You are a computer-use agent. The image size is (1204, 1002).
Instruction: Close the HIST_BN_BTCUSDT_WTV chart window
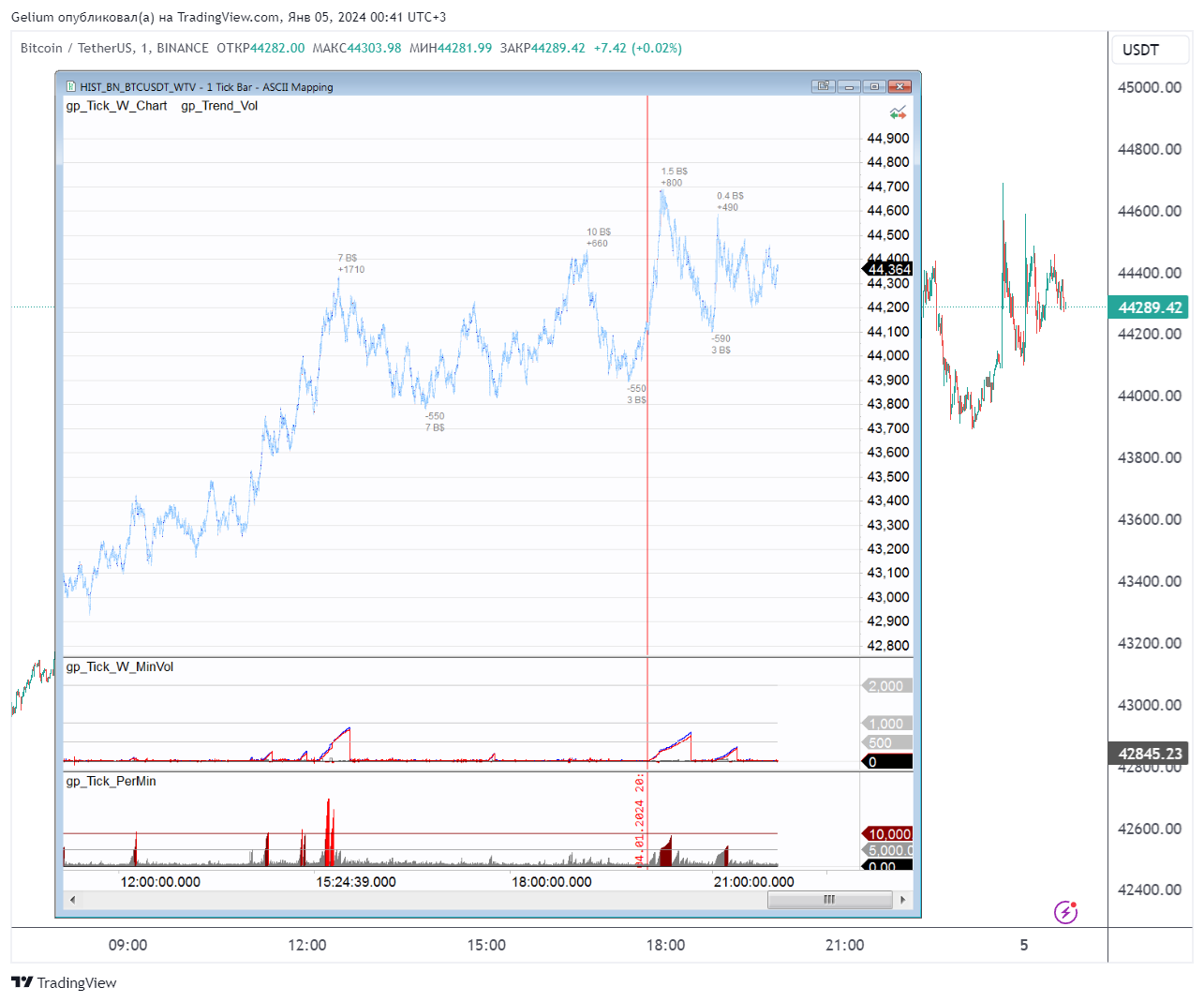click(x=899, y=86)
